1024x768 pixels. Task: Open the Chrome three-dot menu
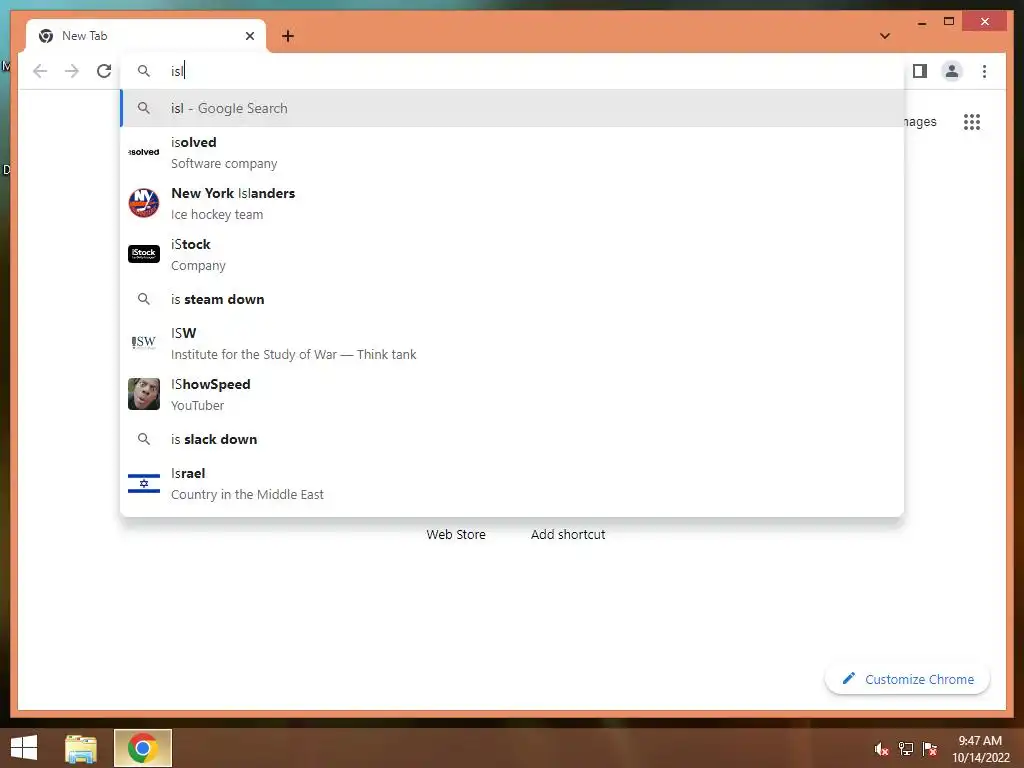point(984,71)
